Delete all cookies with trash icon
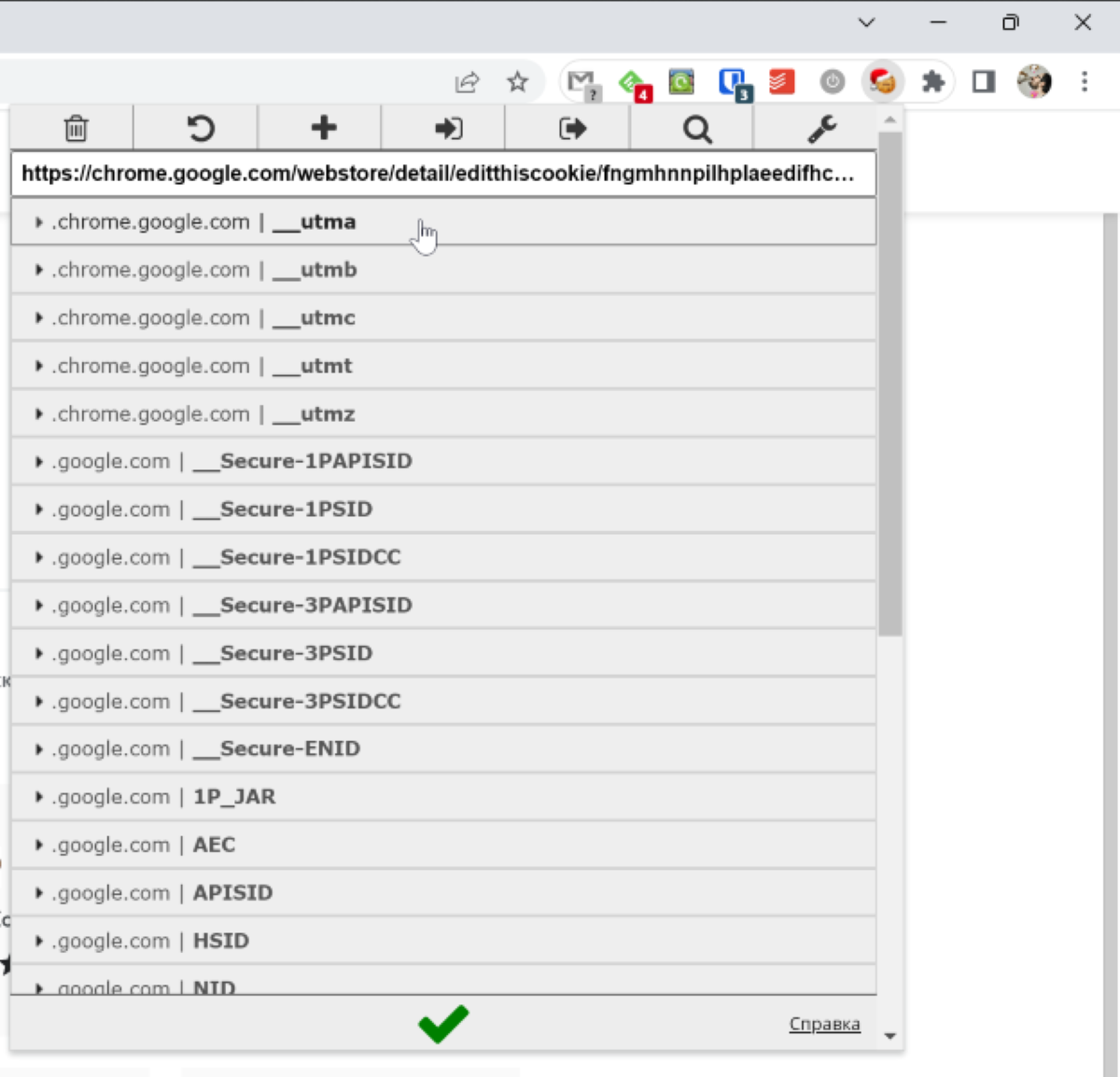The height and width of the screenshot is (1077, 1120). pos(76,128)
